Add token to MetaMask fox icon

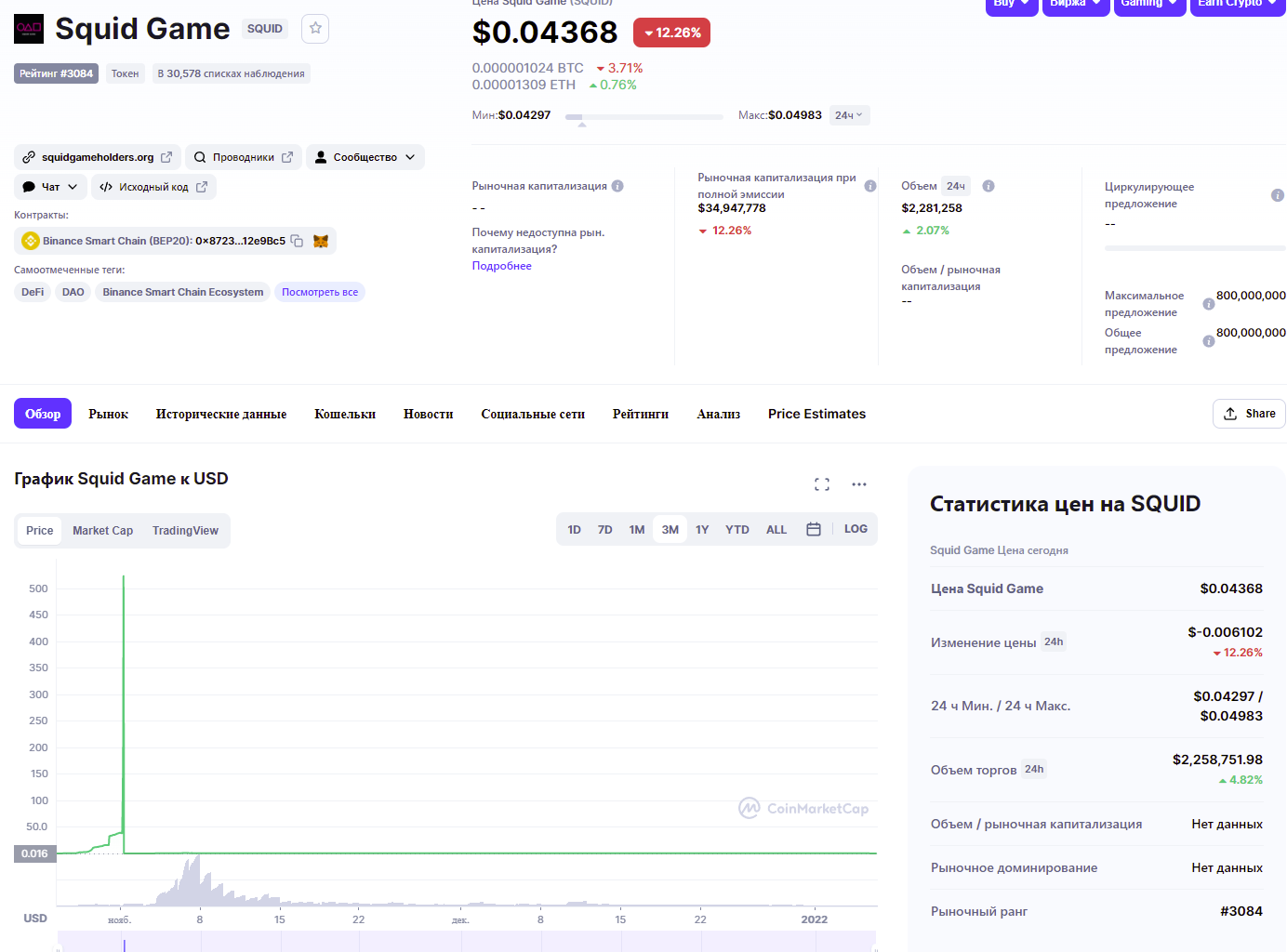click(321, 241)
